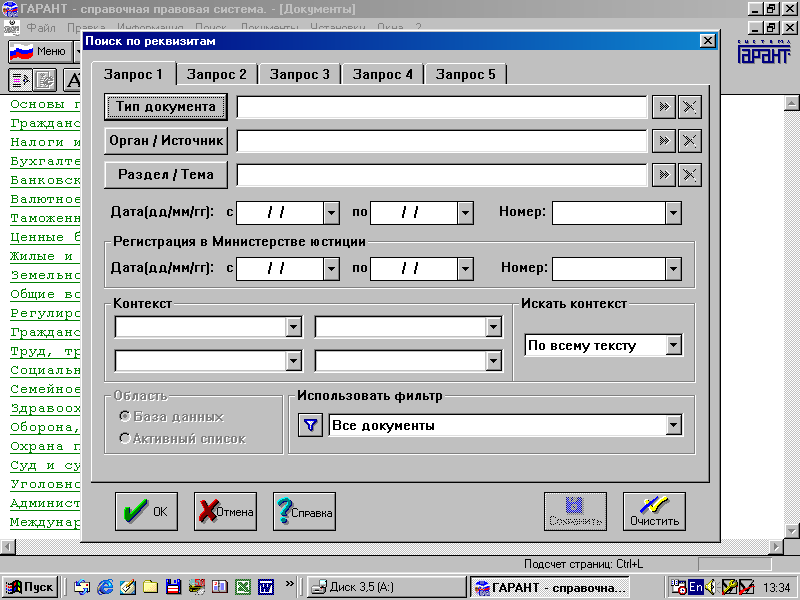Open the yellow folder icon in quick launch

(x=151, y=587)
